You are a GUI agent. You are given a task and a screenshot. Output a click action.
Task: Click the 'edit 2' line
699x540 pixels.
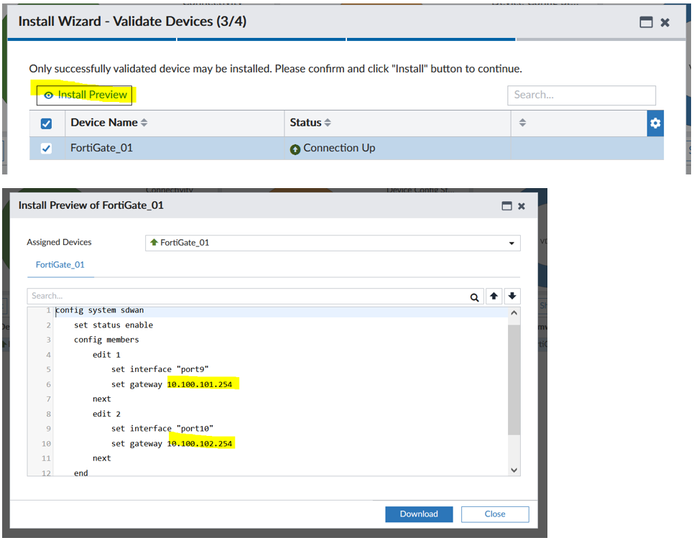(107, 414)
